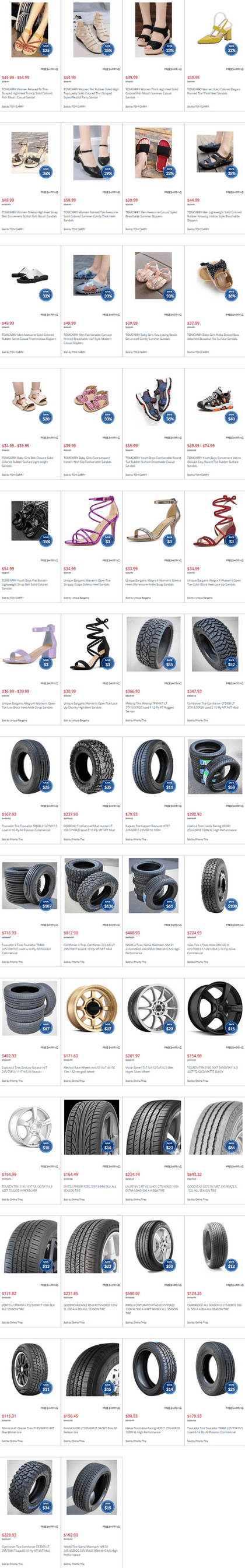Click the Save $40 badge on youth sneakers
The width and height of the screenshot is (245, 1568).
232,418
